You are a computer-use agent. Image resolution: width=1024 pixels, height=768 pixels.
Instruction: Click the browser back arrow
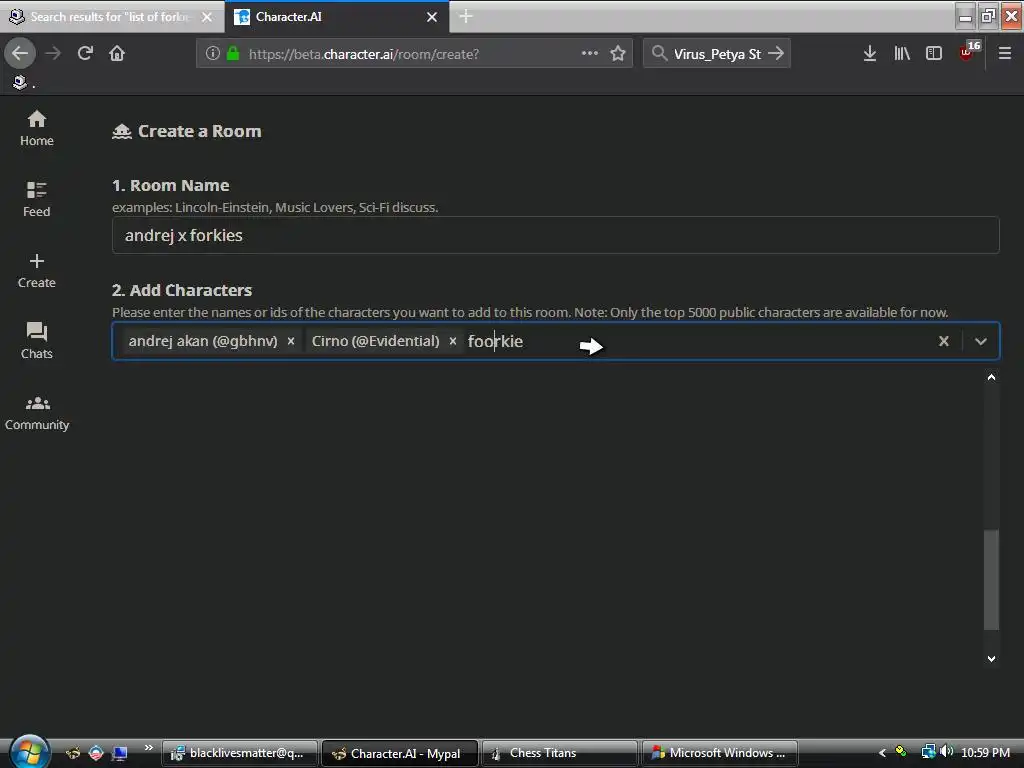(x=20, y=53)
